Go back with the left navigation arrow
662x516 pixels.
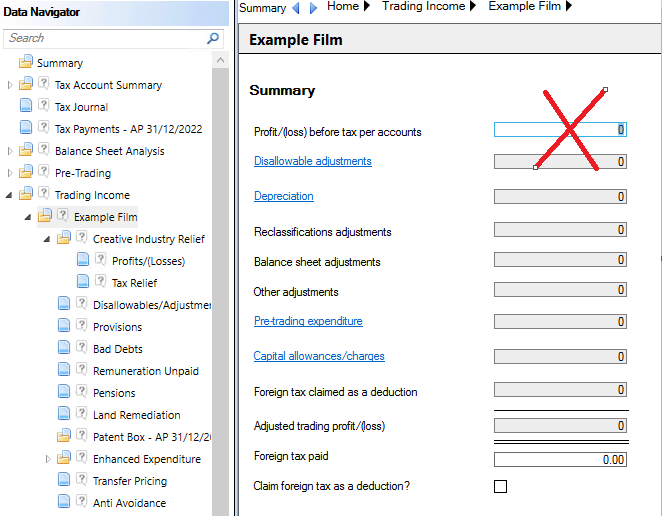(296, 8)
